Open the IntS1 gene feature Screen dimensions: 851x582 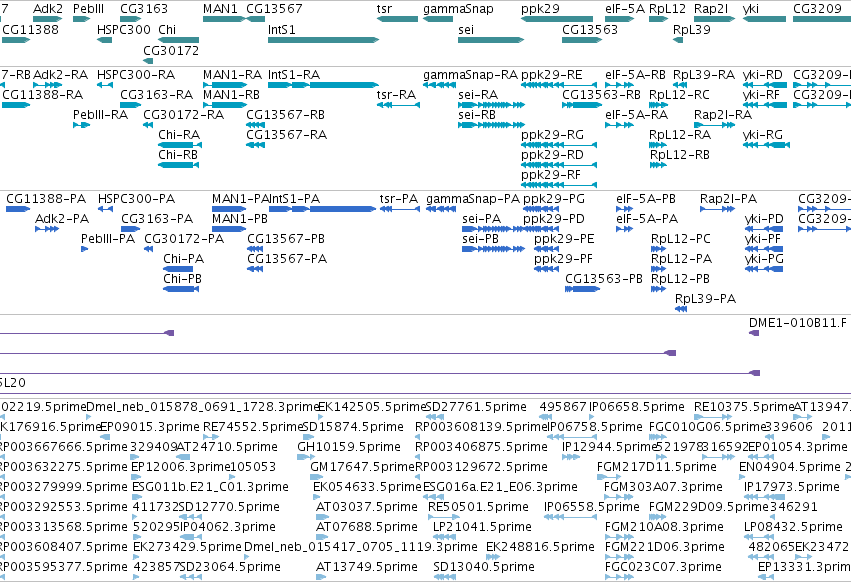pos(323,40)
